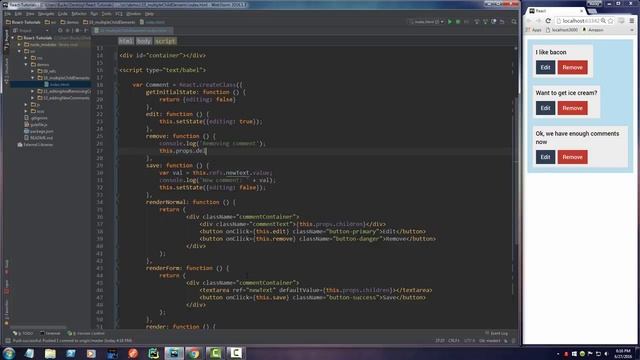This screenshot has height=360, width=640.
Task: Open the localhost:3000 bookmark
Action: 562,30
